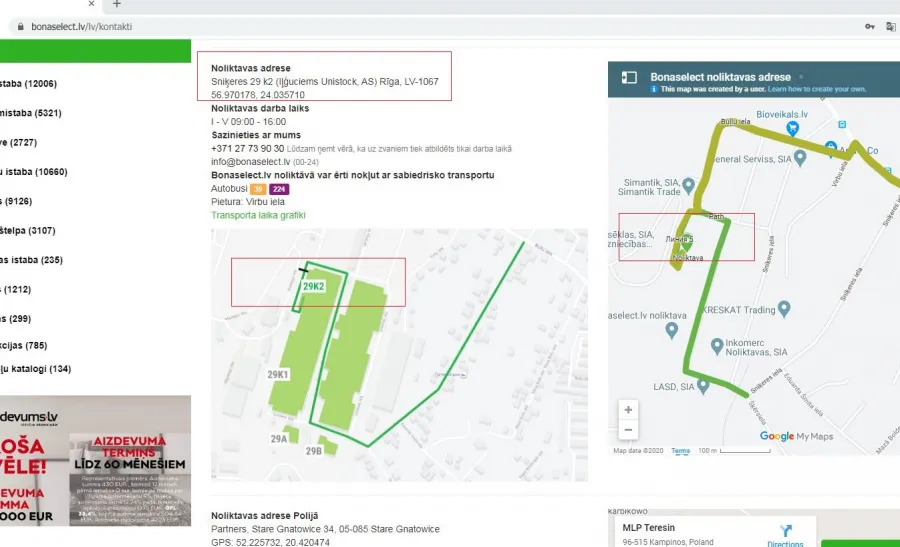This screenshot has height=547, width=900.
Task: Click the MLP Teresin place title
Action: [x=649, y=527]
